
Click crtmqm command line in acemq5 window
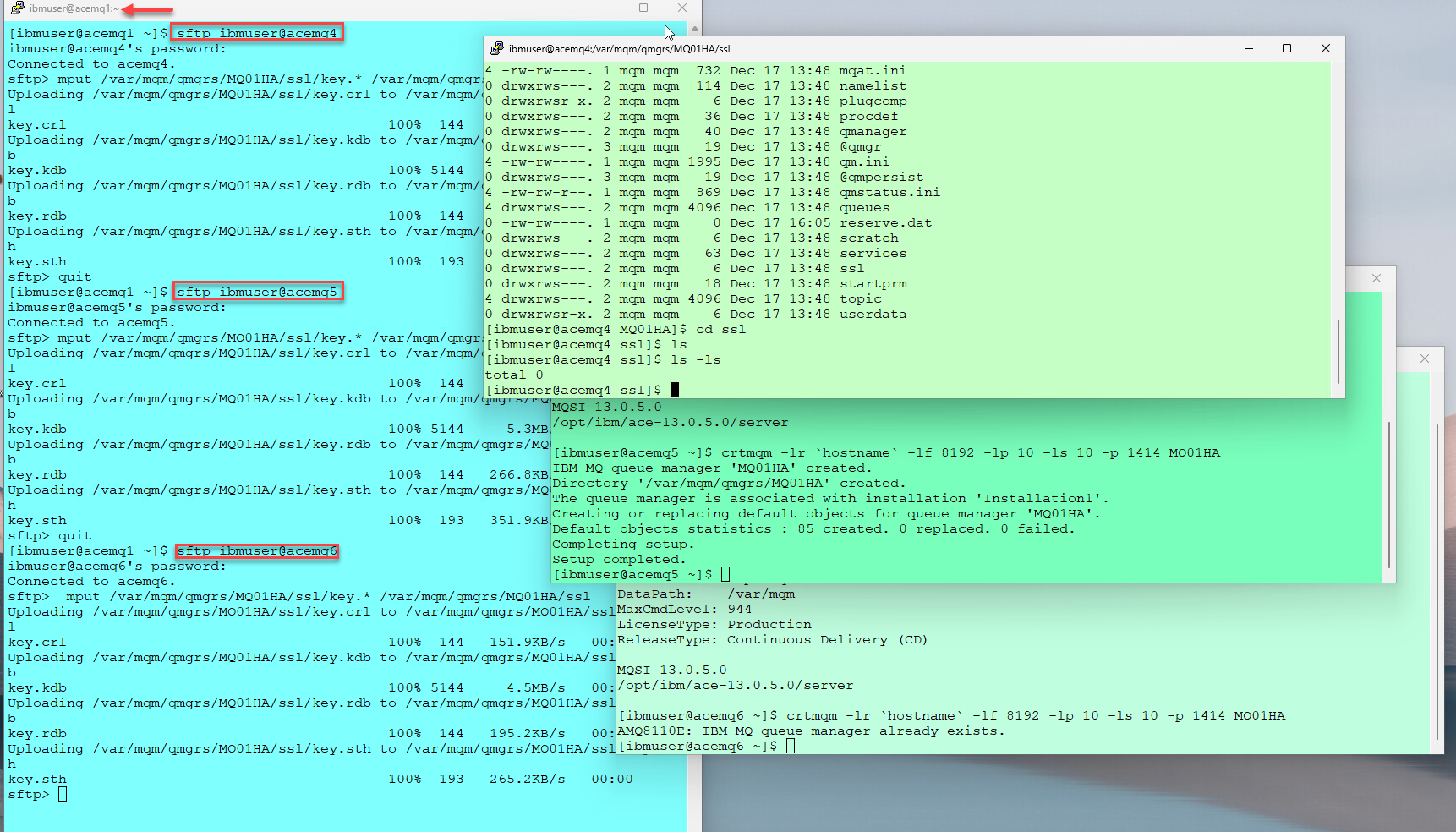(x=886, y=452)
